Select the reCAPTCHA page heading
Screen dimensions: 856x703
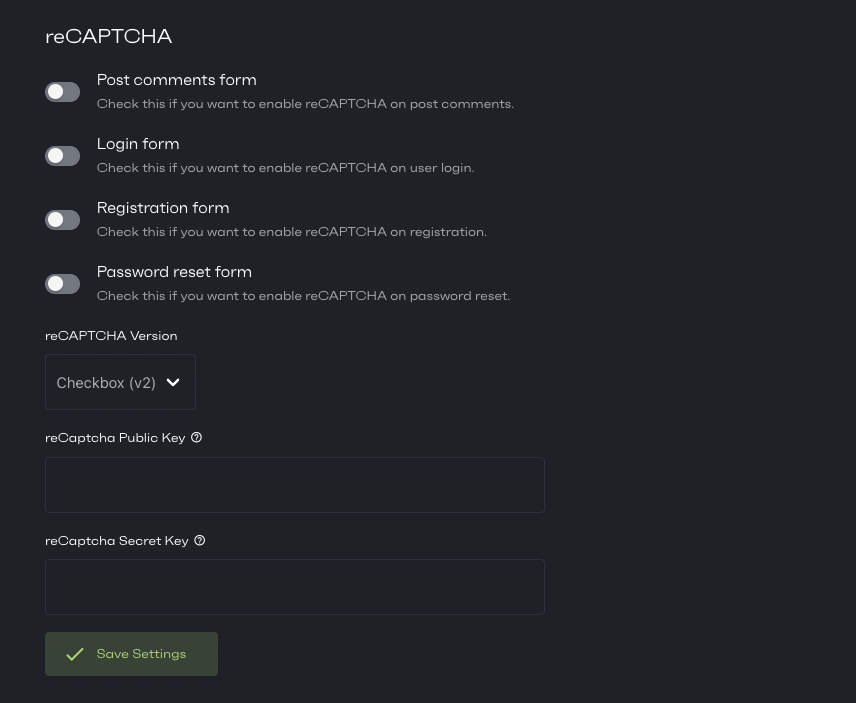point(108,36)
